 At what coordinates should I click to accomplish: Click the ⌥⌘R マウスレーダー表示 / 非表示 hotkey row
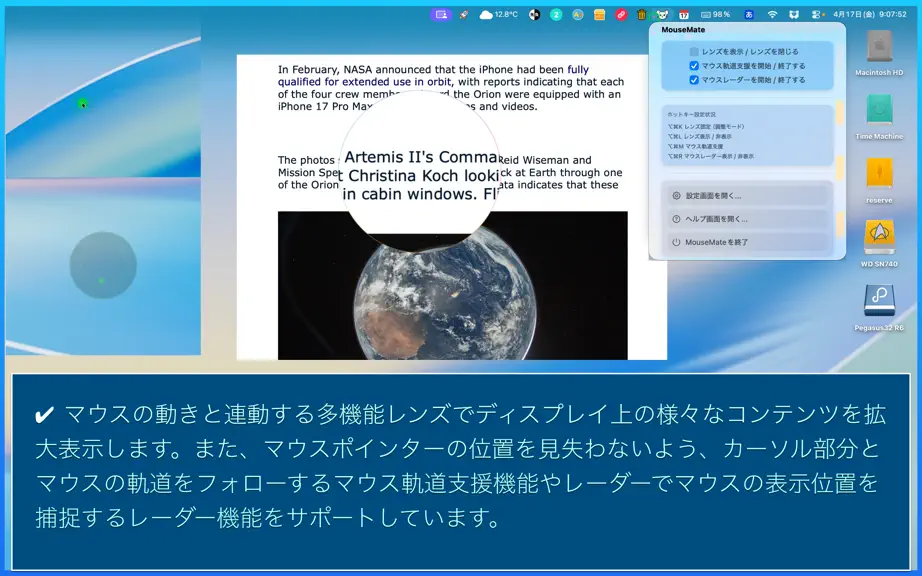tap(710, 156)
